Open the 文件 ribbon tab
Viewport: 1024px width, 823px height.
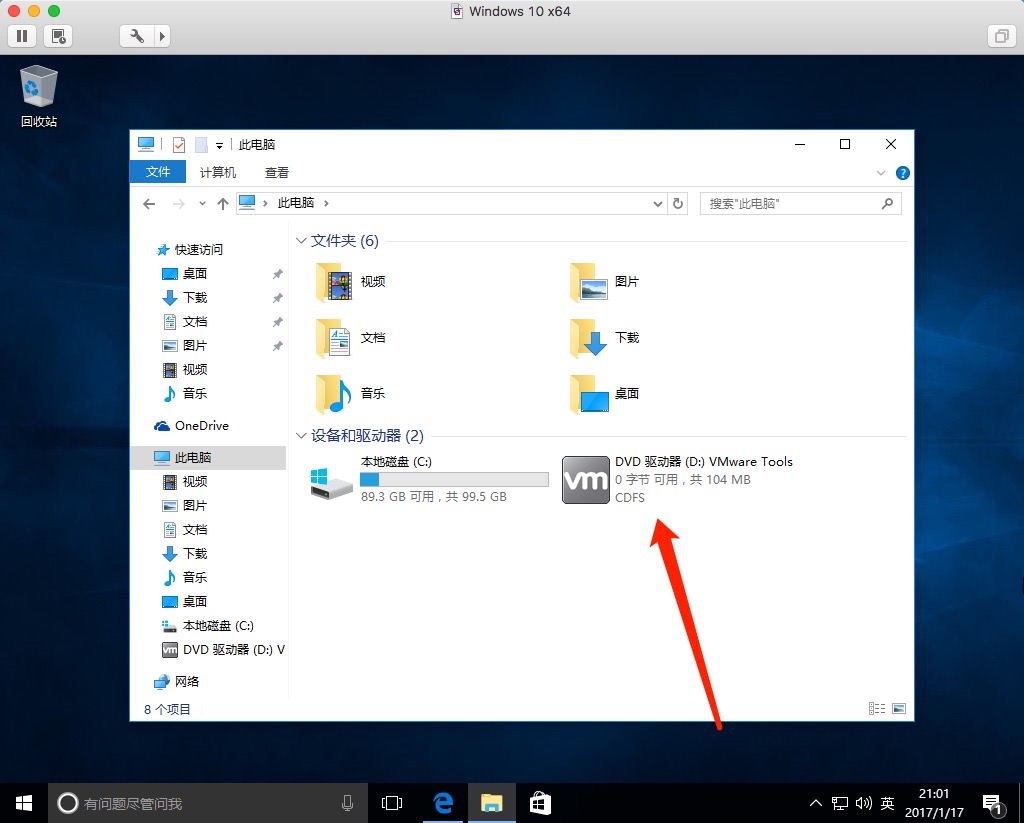[x=157, y=172]
